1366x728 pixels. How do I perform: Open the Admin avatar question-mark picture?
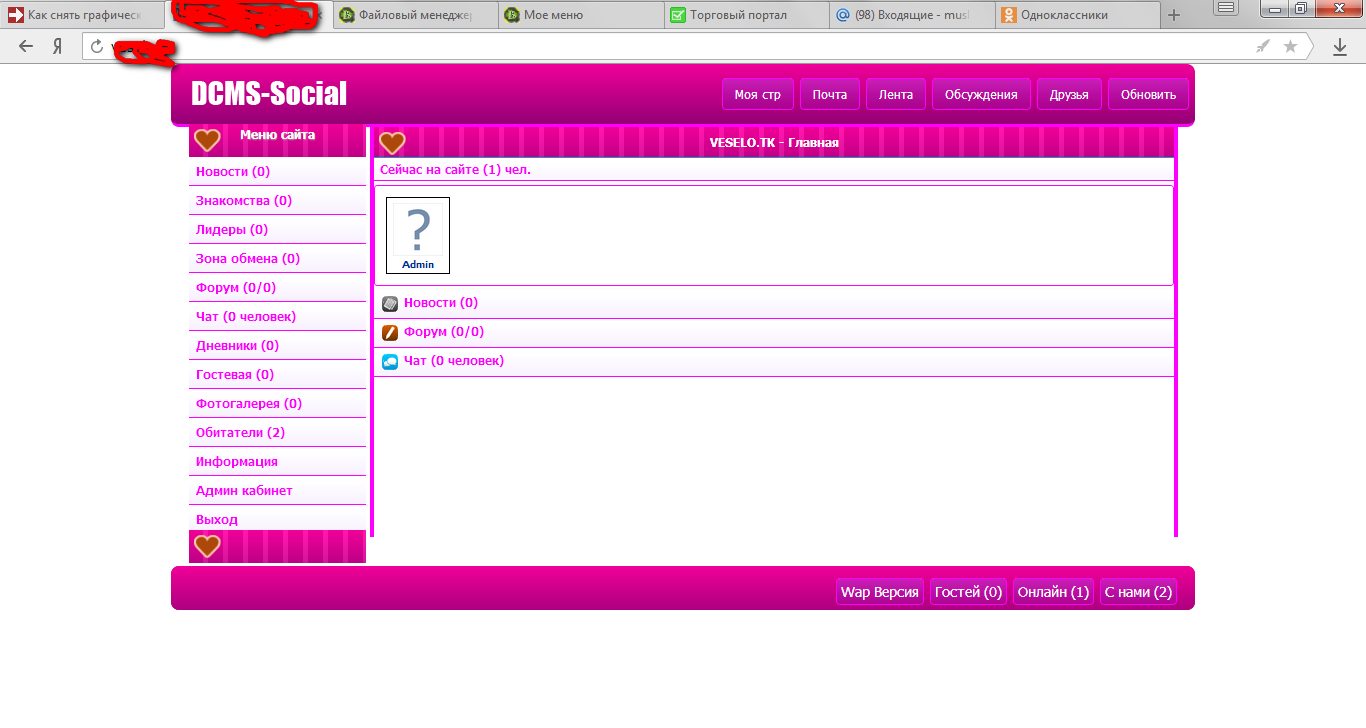click(418, 230)
